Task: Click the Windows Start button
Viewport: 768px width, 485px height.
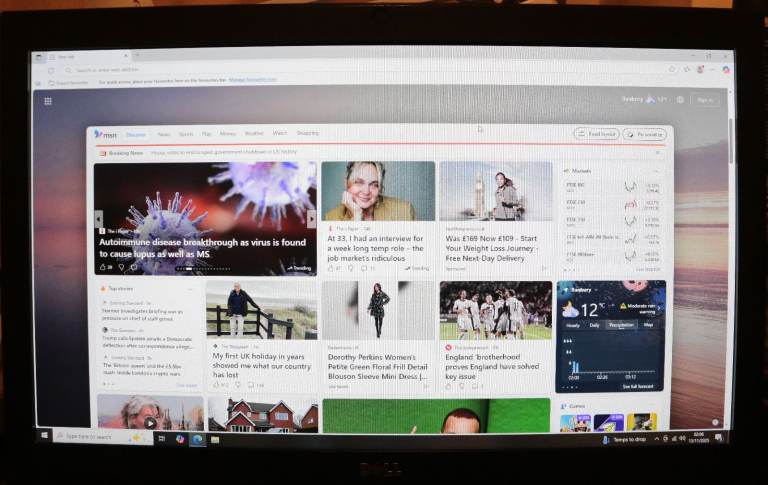Action: click(x=45, y=437)
